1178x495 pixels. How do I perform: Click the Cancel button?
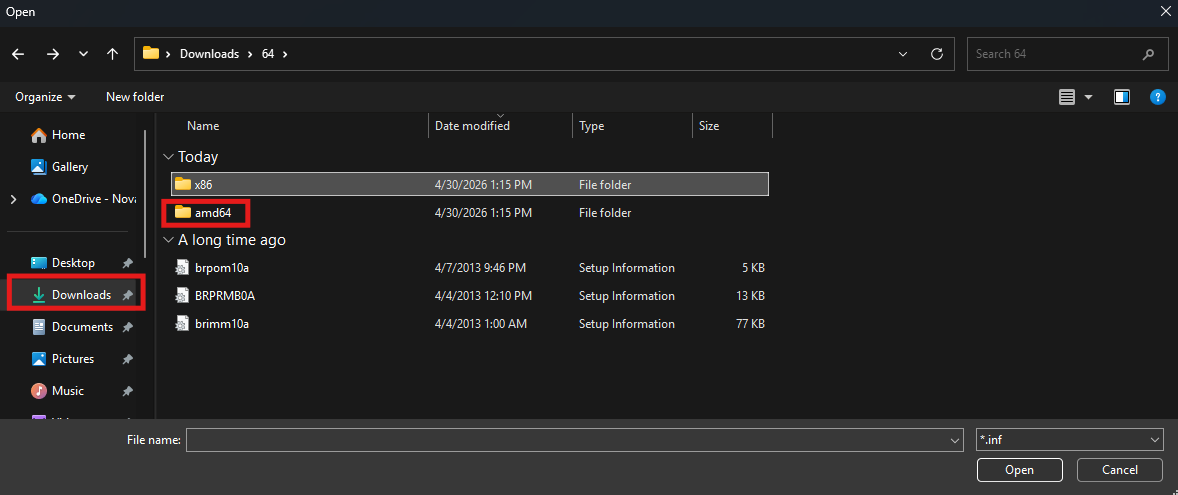(1119, 470)
